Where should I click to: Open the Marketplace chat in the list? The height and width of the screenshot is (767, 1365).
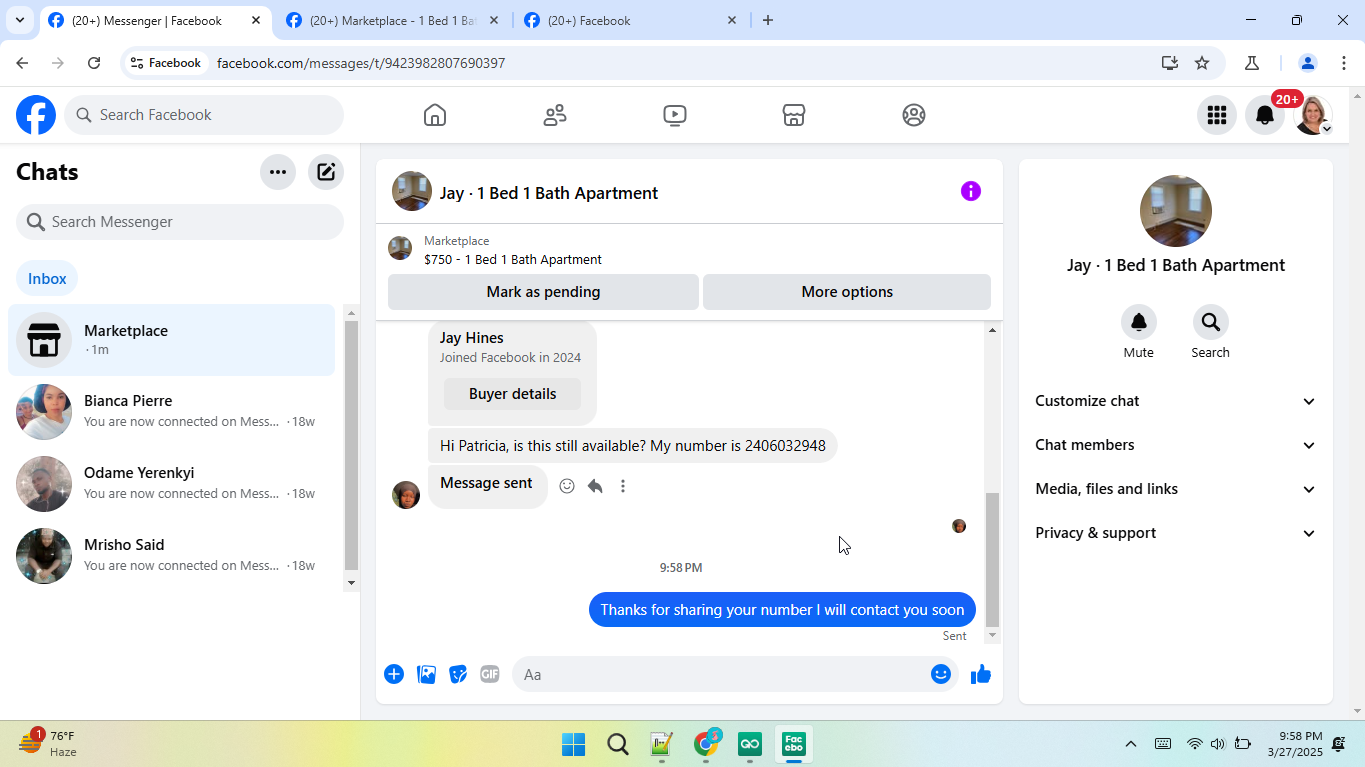point(171,340)
